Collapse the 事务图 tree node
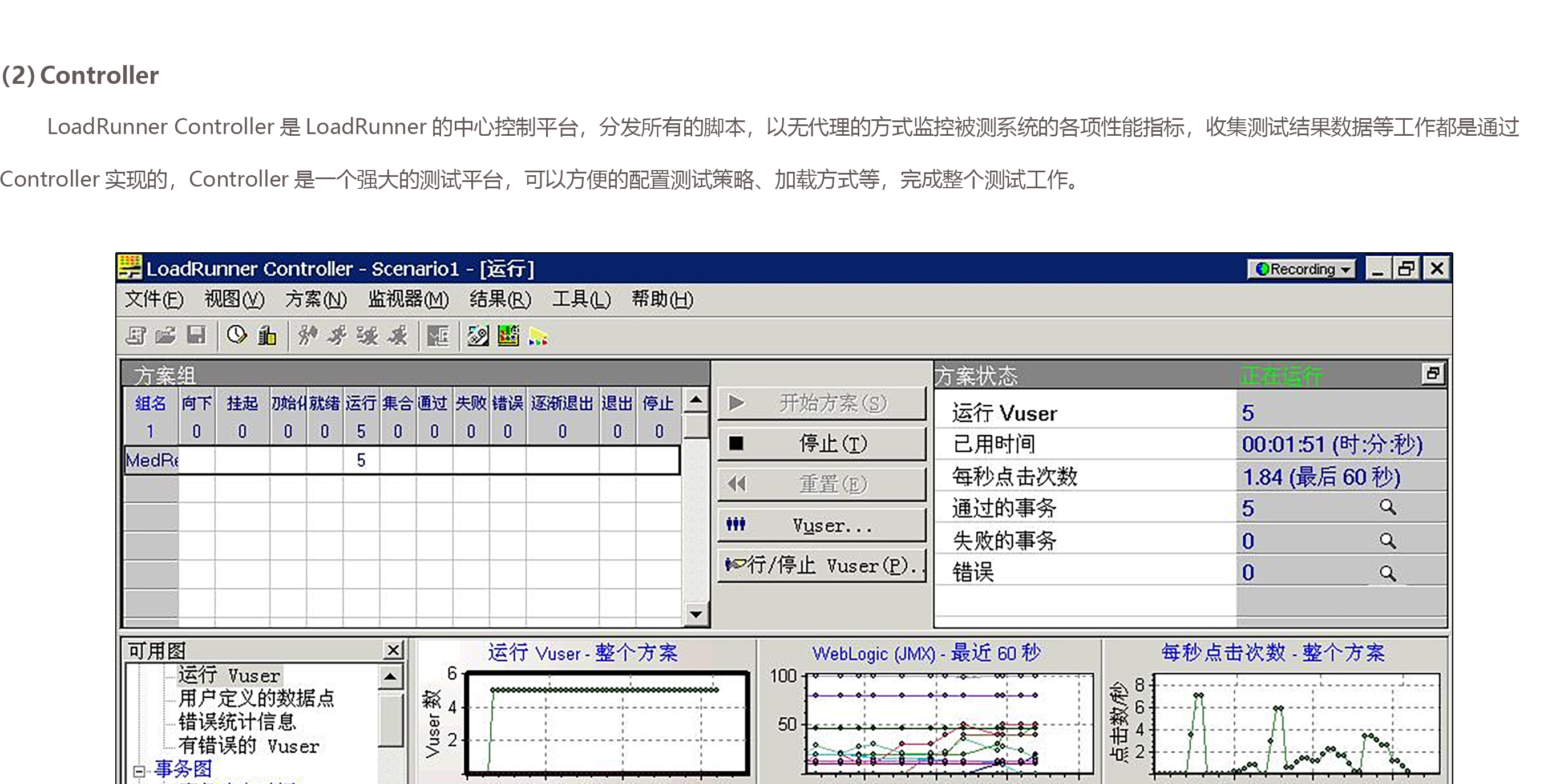1568x784 pixels. pos(139,771)
